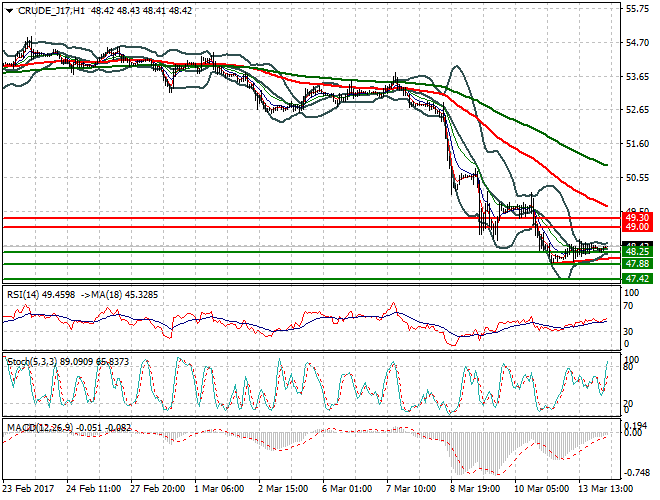Click the 47.42 green support price label
The height and width of the screenshot is (500, 660).
point(637,278)
